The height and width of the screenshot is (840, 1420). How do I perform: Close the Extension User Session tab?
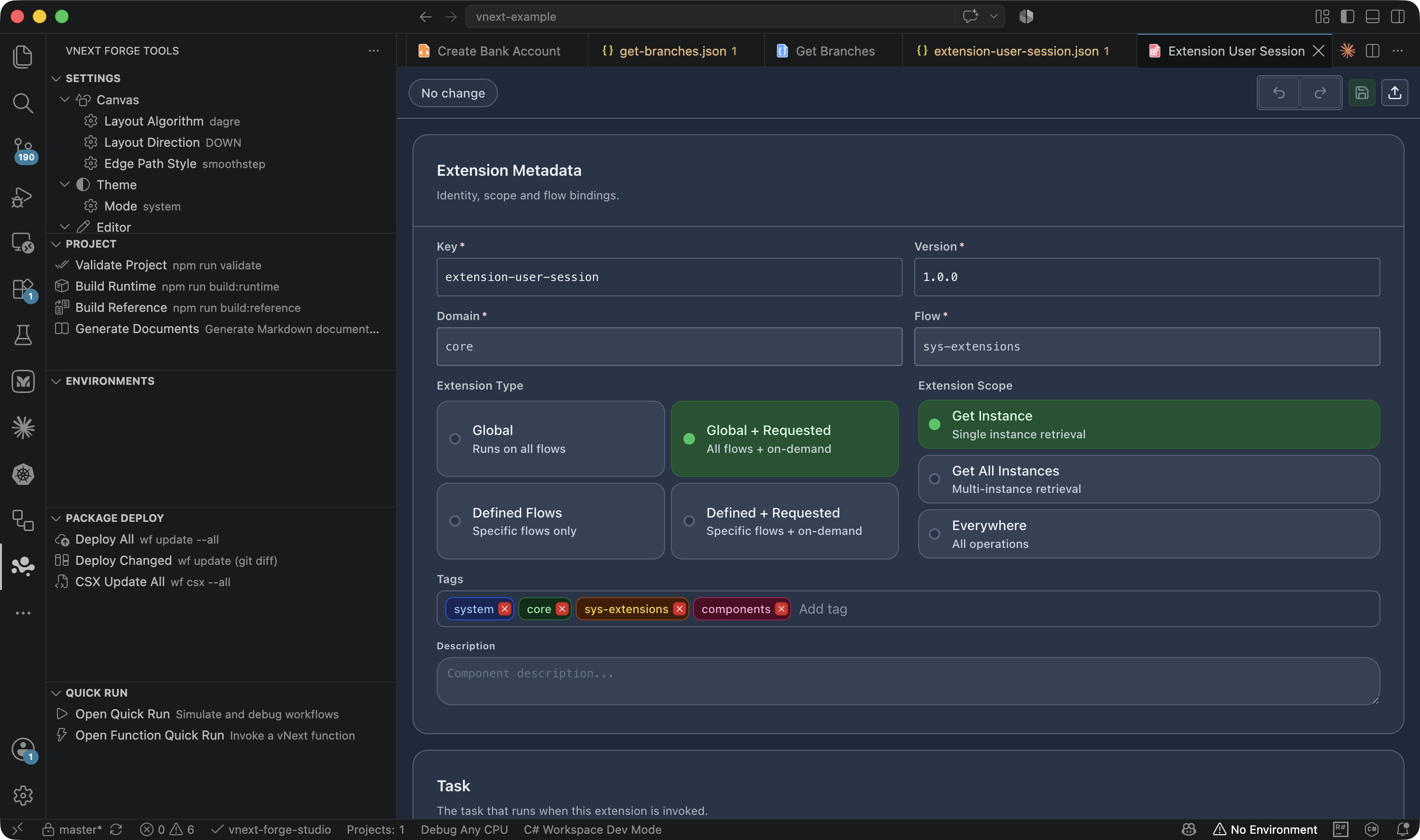click(1318, 51)
